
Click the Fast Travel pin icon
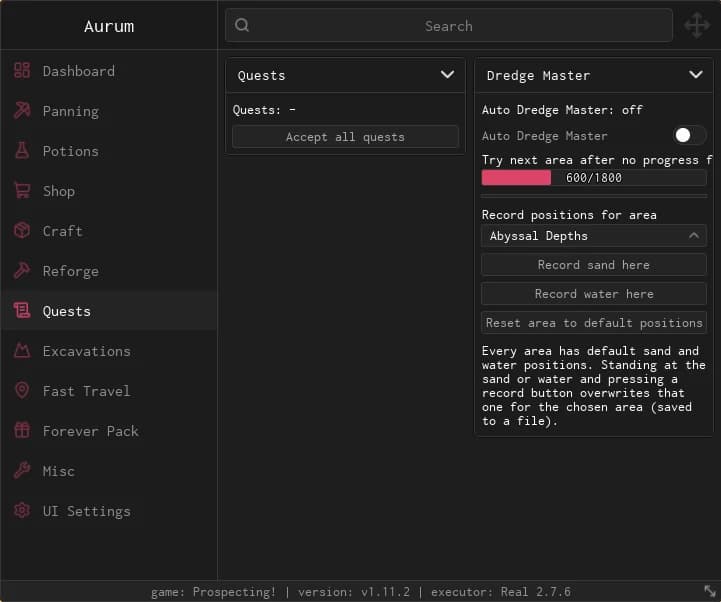[22, 390]
